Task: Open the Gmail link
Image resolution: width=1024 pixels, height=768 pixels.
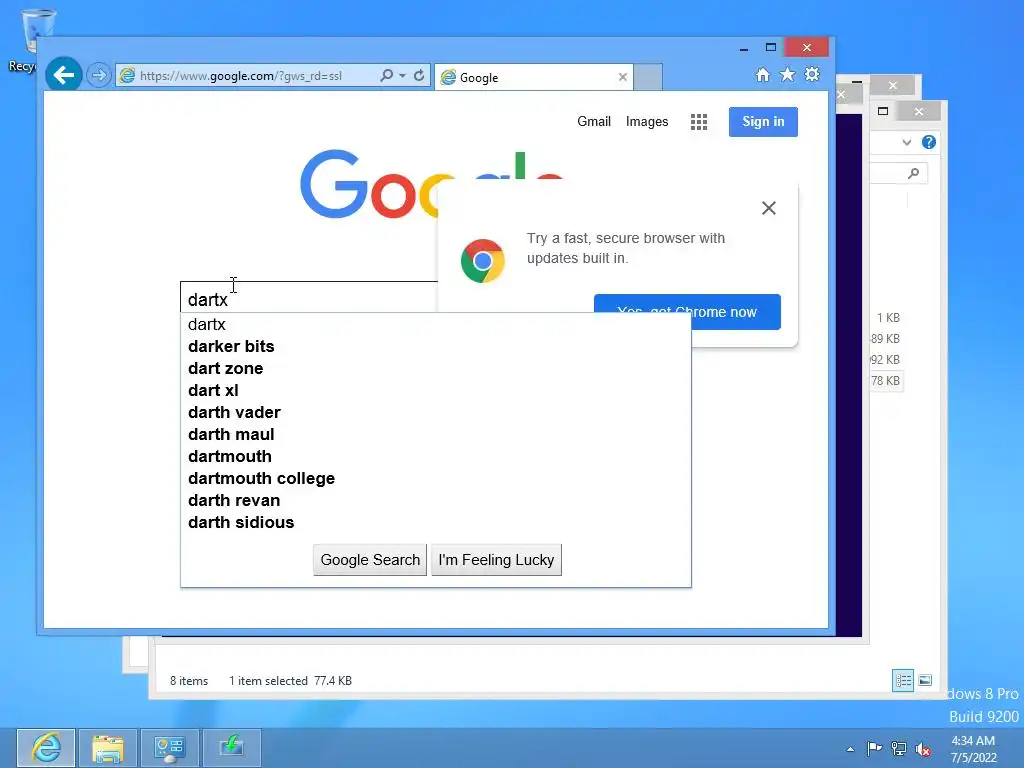Action: tap(594, 121)
